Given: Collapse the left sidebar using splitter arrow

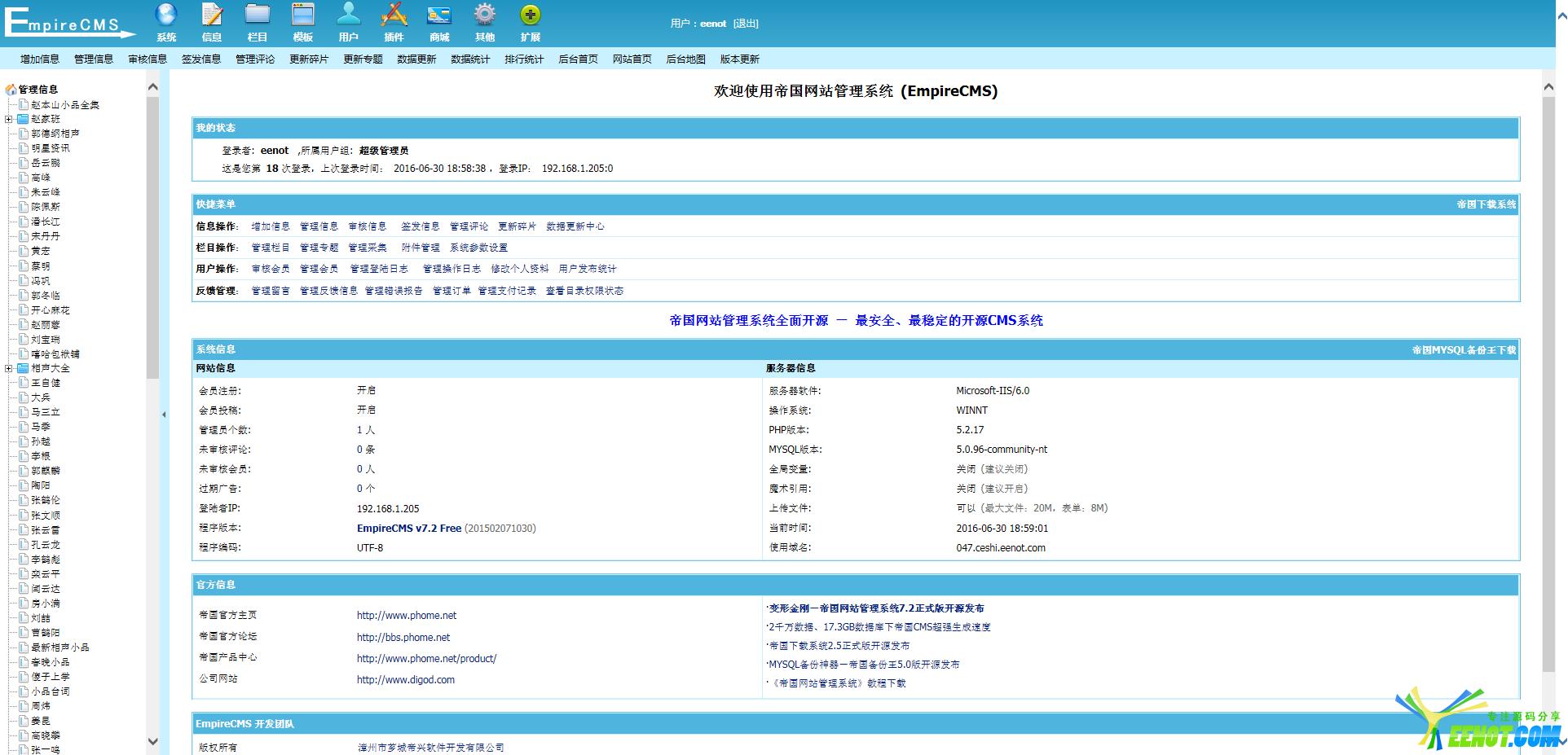Looking at the screenshot, I should (x=164, y=415).
